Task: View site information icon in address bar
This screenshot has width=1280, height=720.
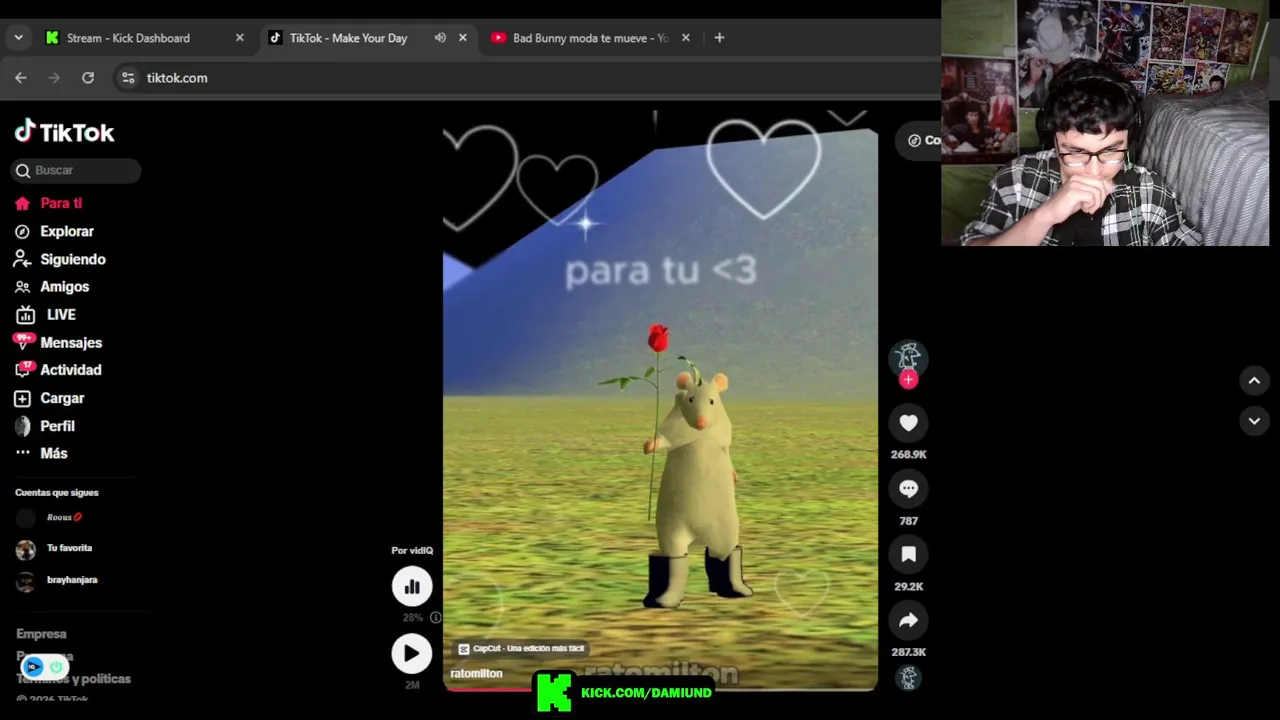Action: point(128,78)
